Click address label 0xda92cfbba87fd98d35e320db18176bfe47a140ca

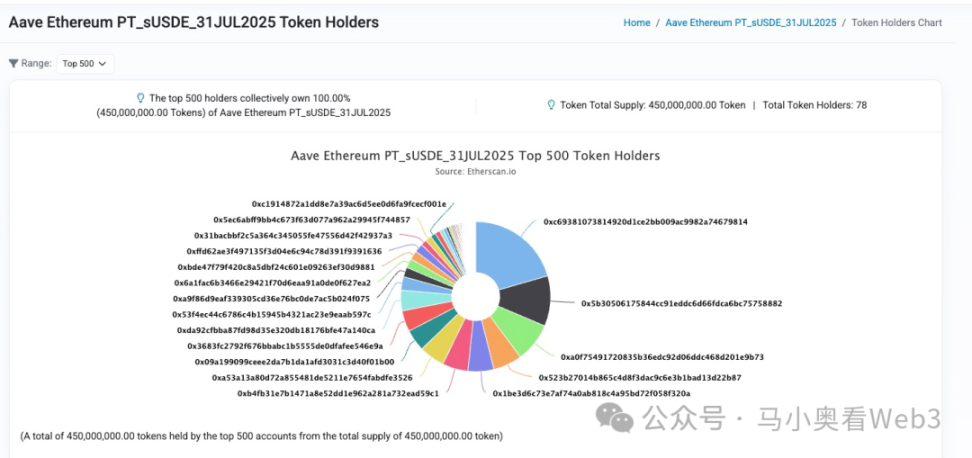(x=276, y=330)
